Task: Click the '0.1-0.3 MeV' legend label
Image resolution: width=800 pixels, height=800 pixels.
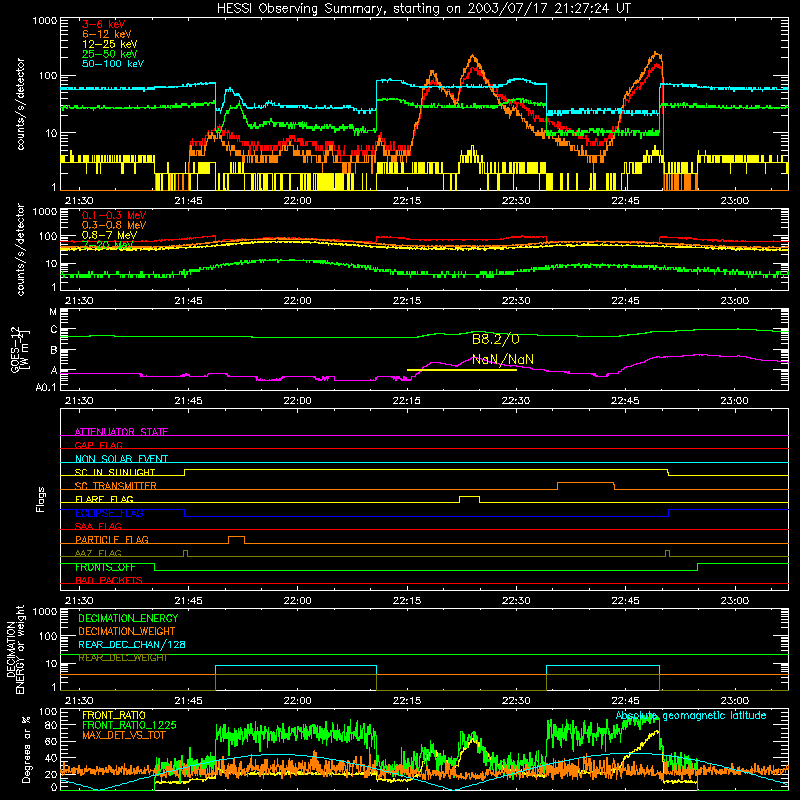Action: [x=114, y=215]
